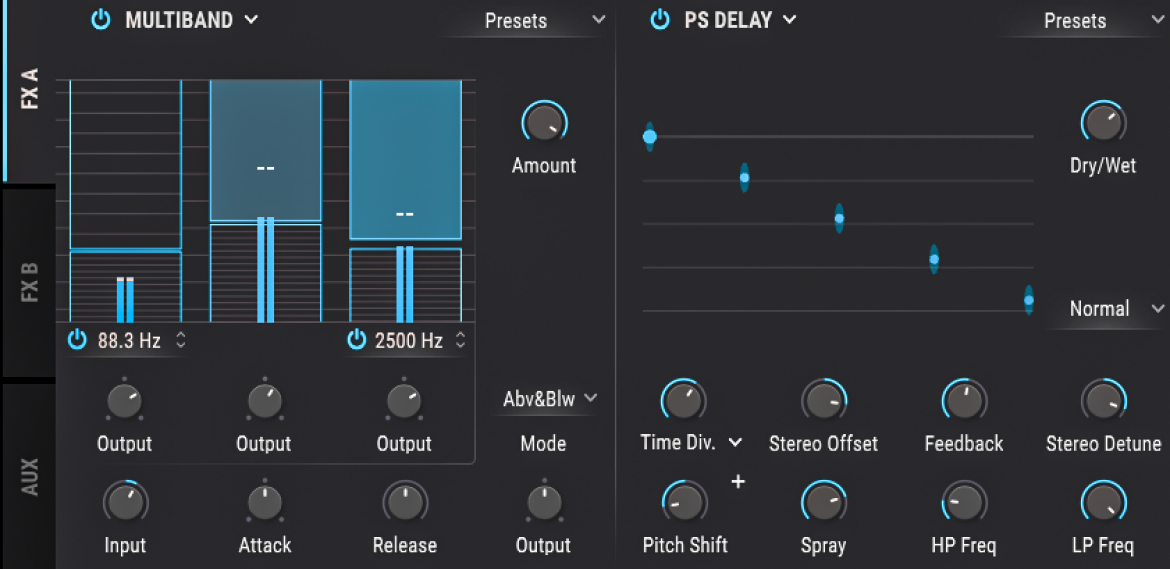1170x569 pixels.
Task: Click the high band Output knob
Action: coord(404,402)
